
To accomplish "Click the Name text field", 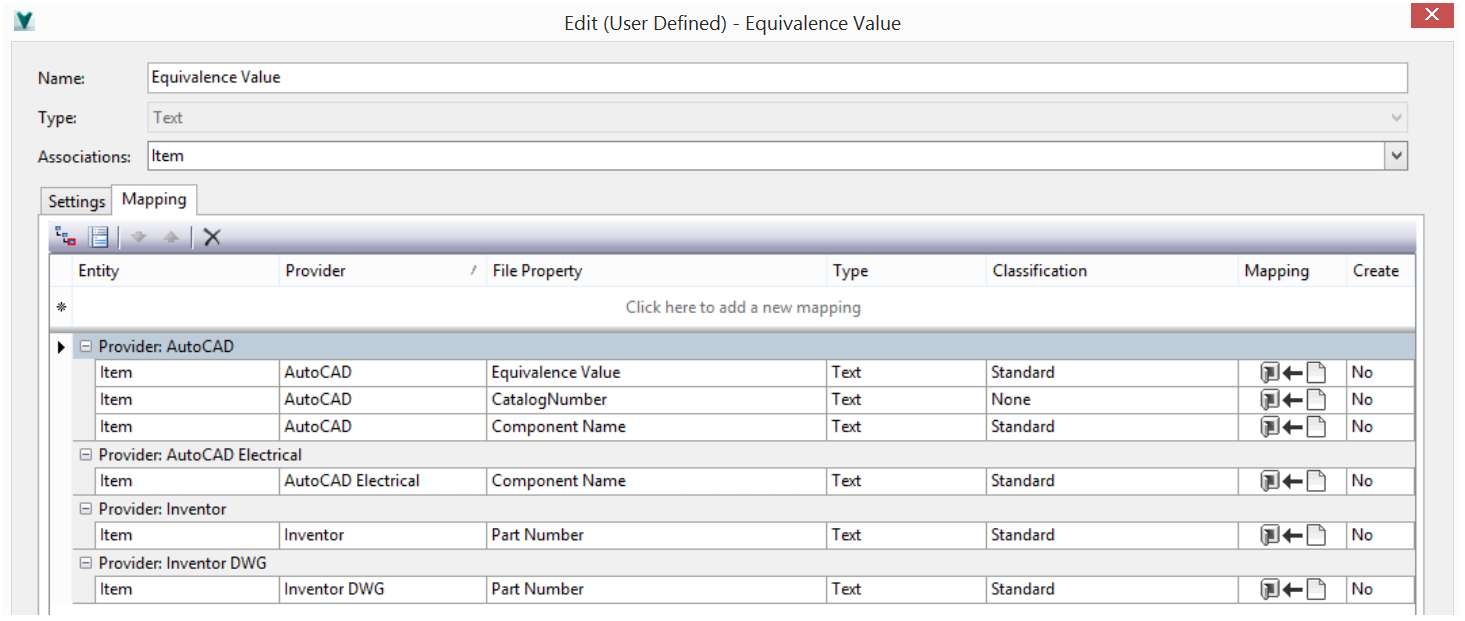I will (777, 78).
